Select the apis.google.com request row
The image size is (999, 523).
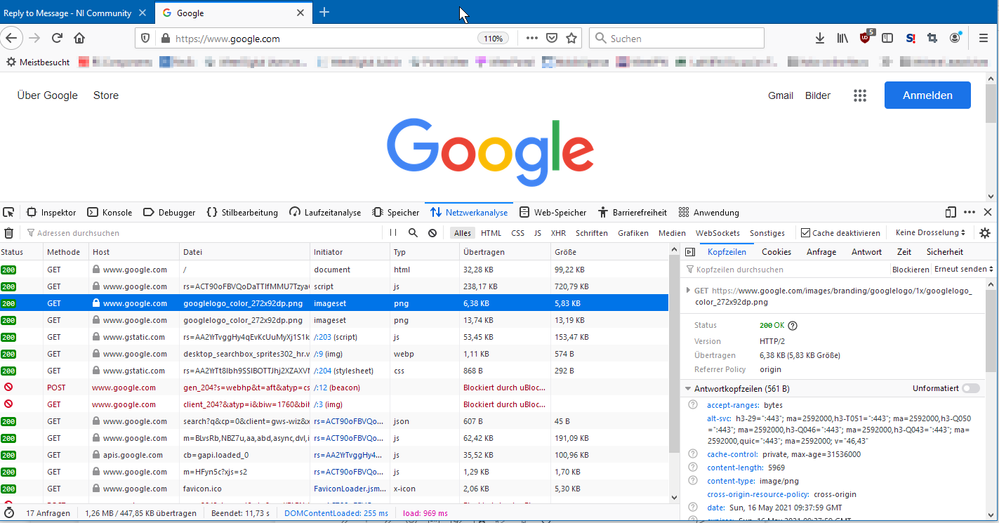click(334, 455)
